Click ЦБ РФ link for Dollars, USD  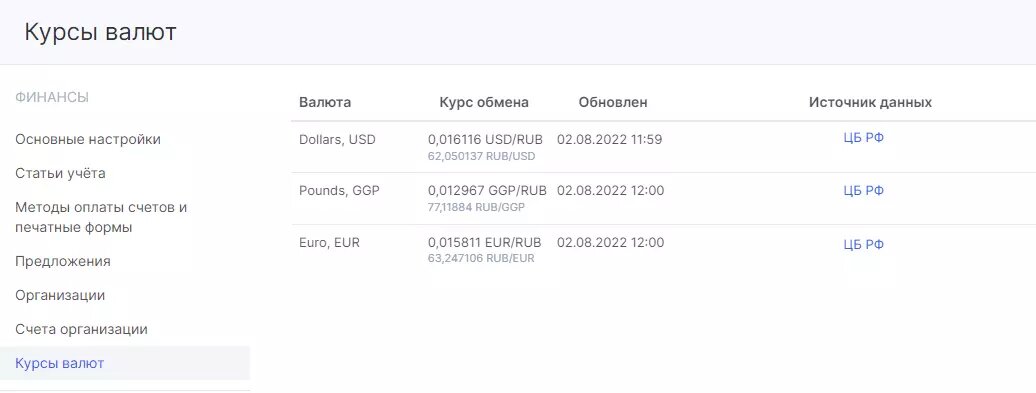(x=864, y=137)
